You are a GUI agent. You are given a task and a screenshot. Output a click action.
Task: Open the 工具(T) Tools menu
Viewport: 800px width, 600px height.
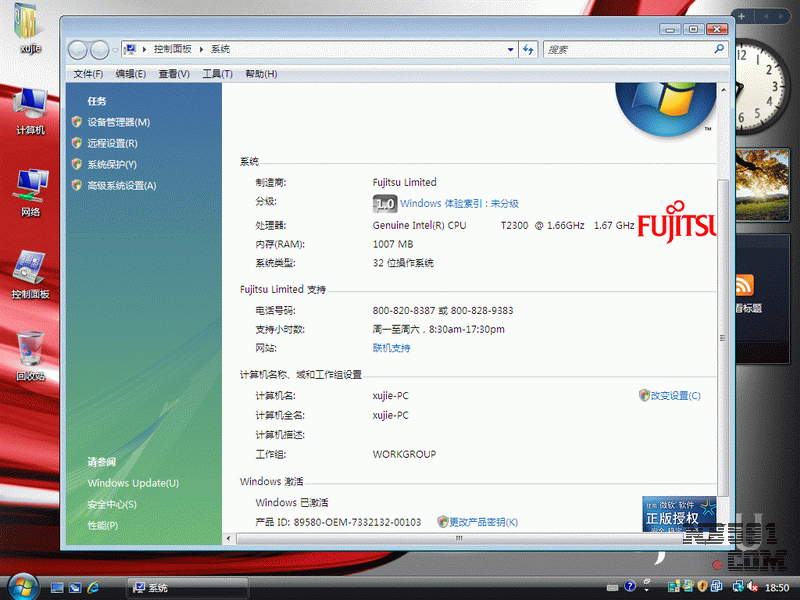pyautogui.click(x=217, y=74)
